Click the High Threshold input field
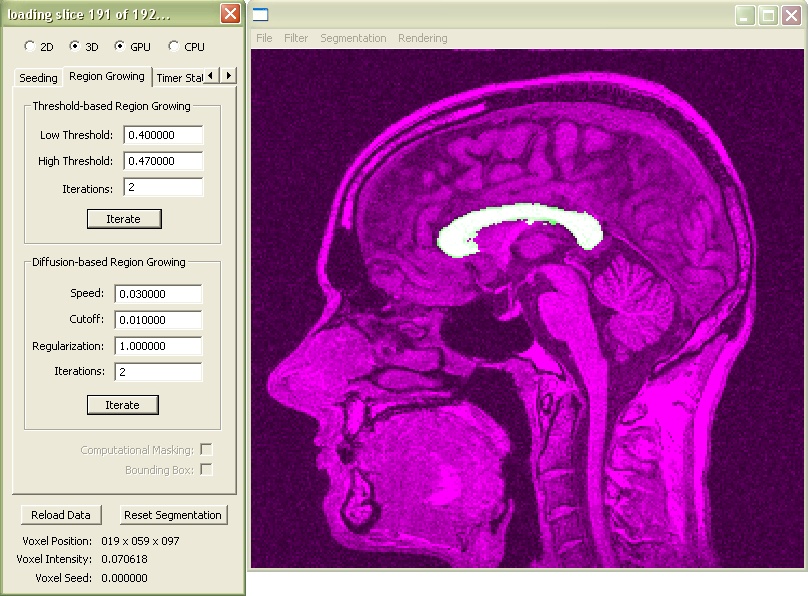The height and width of the screenshot is (596, 808). click(x=163, y=161)
